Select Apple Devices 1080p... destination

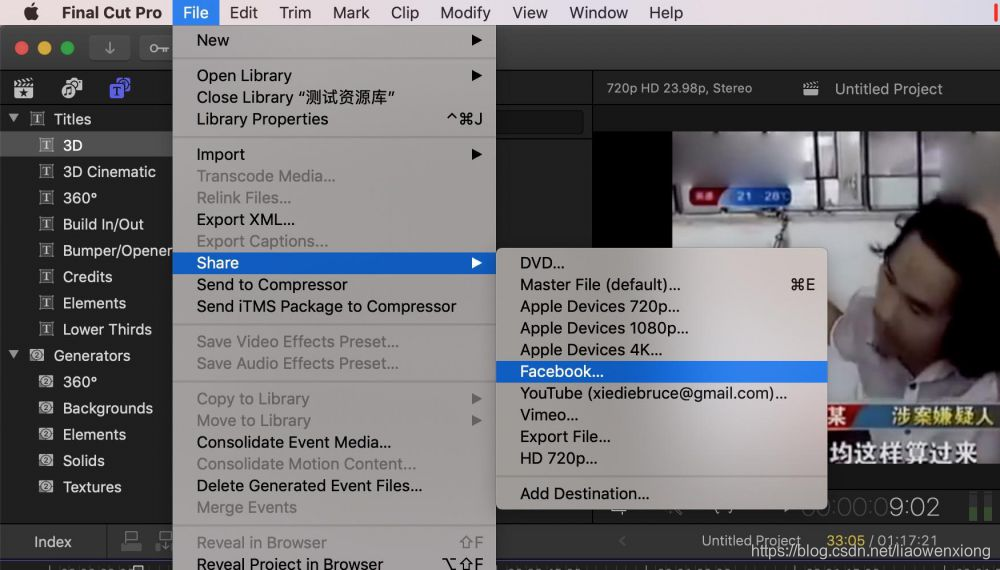tap(661, 328)
